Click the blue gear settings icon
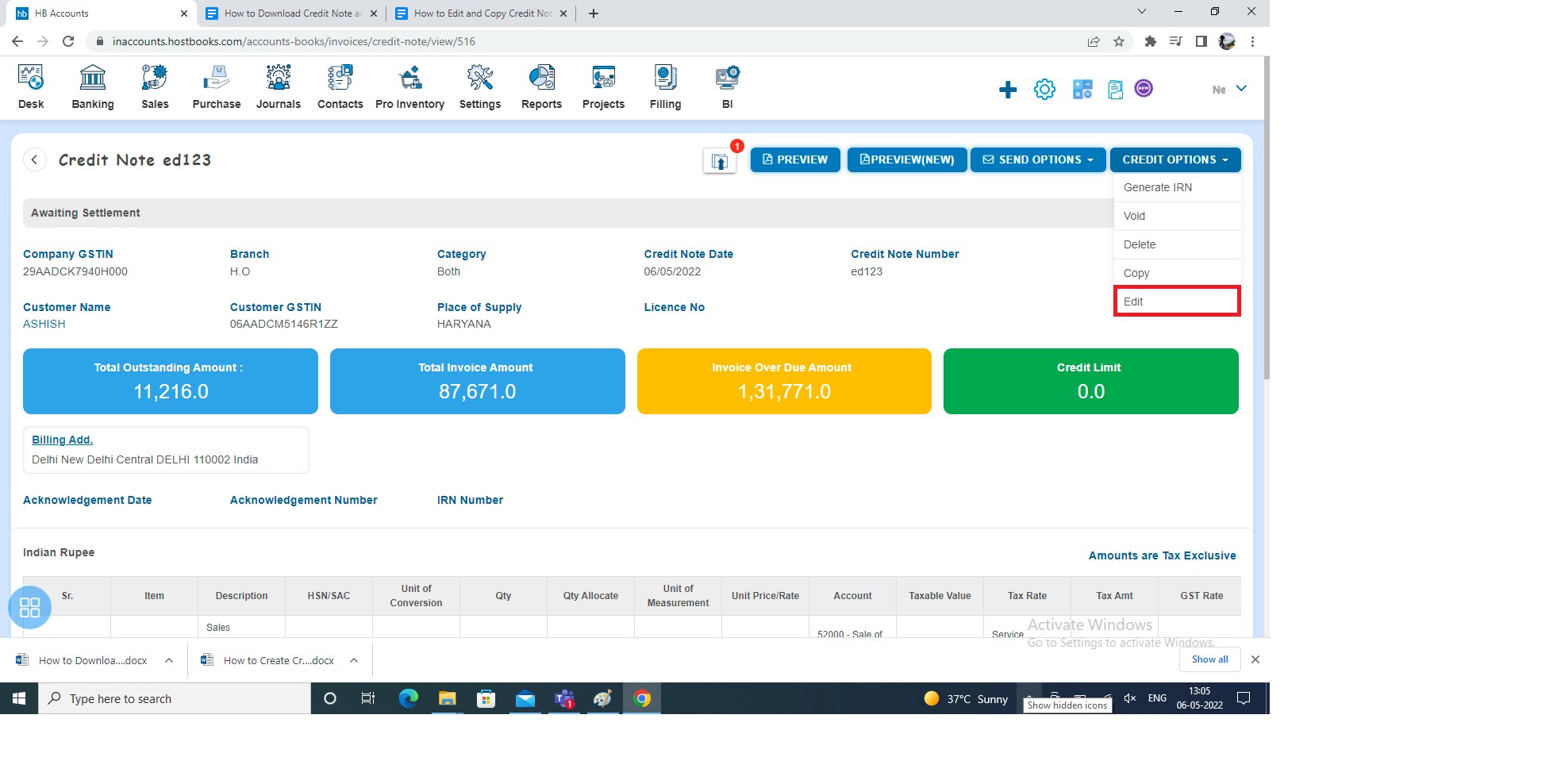Image resolution: width=1557 pixels, height=784 pixels. [x=1044, y=90]
